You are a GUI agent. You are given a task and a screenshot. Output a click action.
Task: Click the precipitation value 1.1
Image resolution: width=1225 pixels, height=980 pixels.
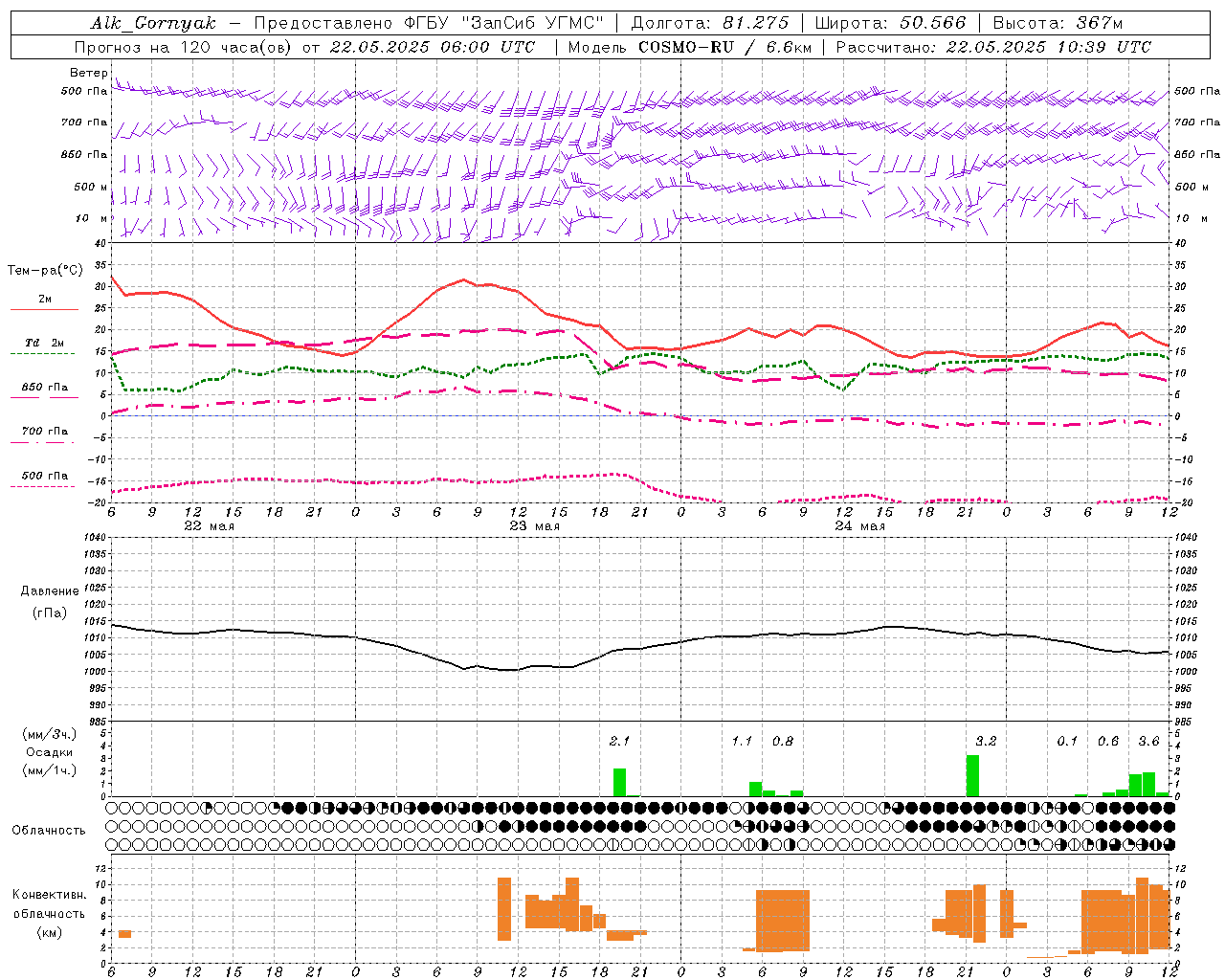tap(742, 742)
